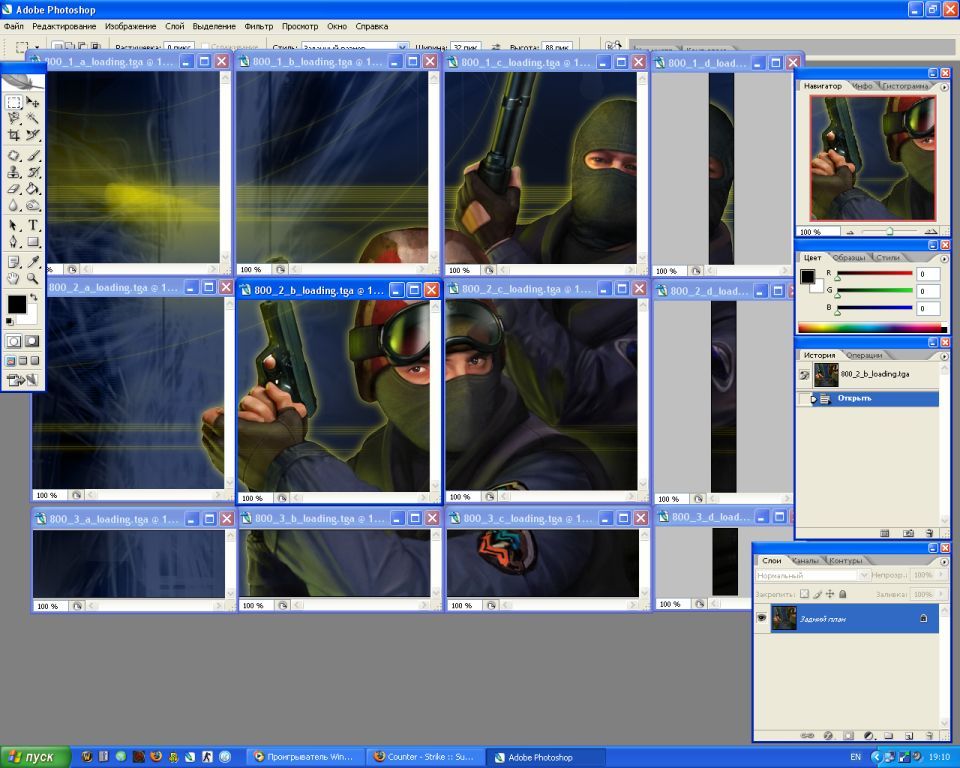Select the Rectangle shape tool

33,242
